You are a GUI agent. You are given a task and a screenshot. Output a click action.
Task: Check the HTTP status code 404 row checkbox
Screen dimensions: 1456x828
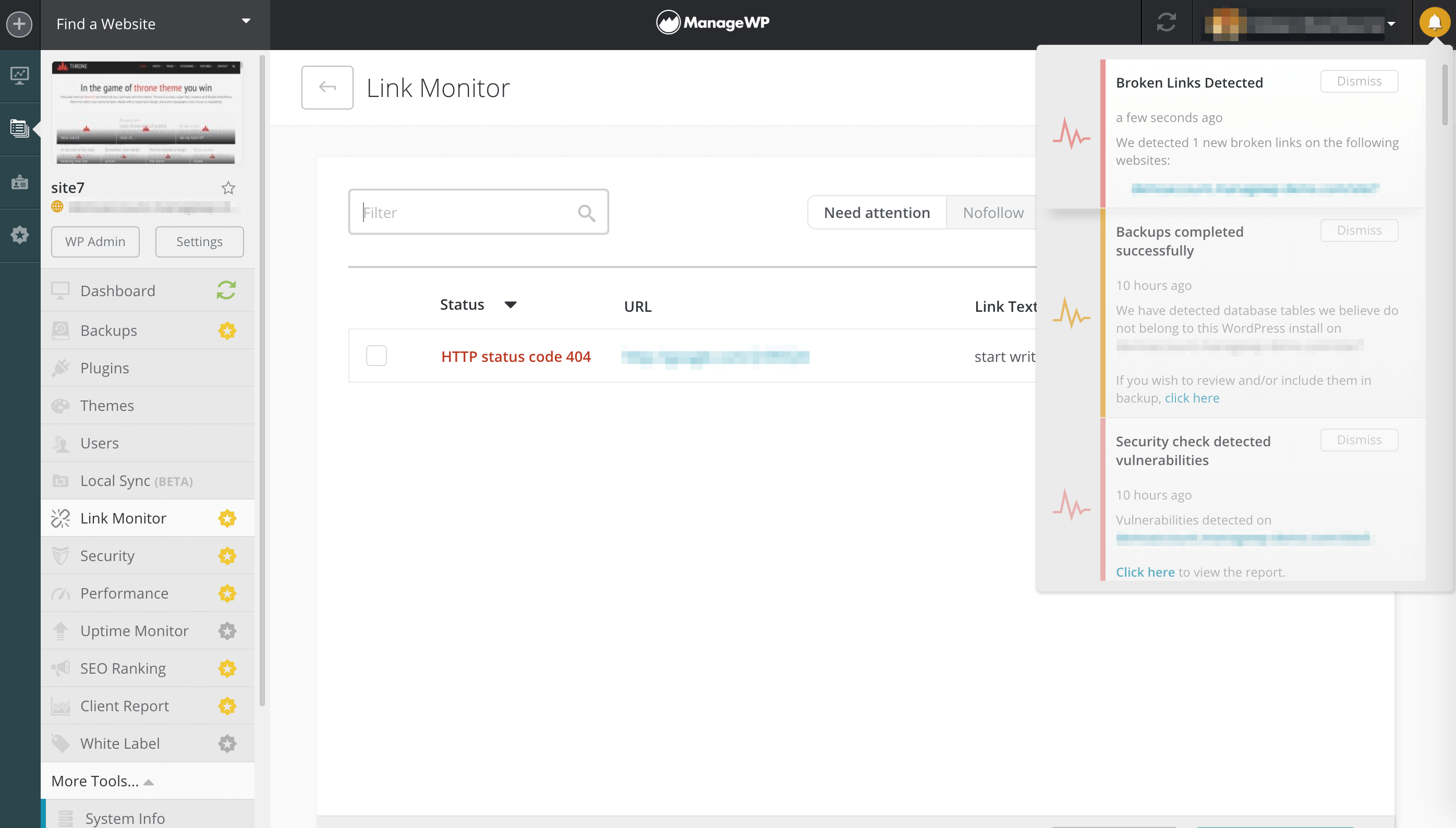click(x=376, y=356)
